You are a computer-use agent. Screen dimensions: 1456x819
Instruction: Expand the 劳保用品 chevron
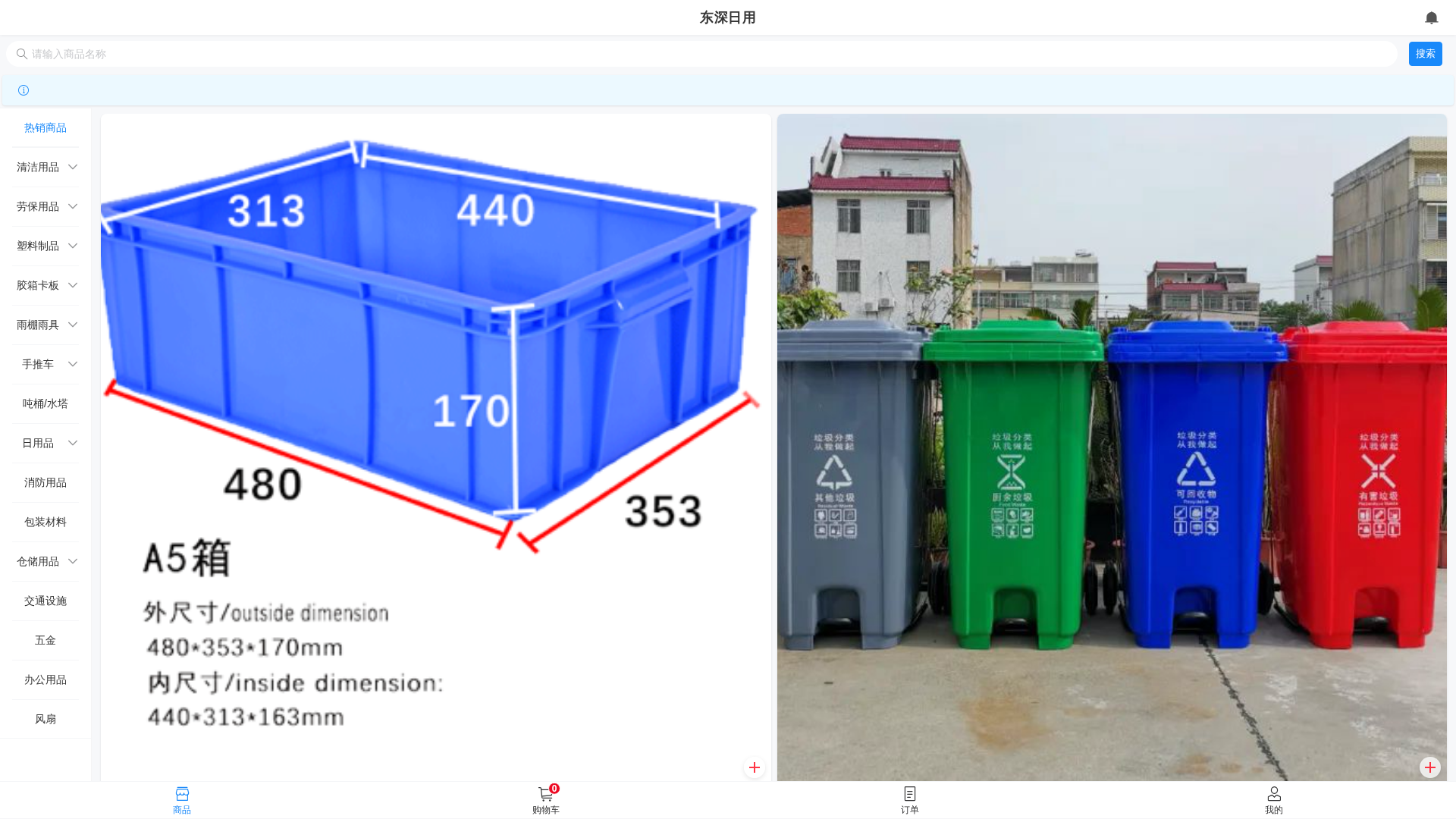73,206
